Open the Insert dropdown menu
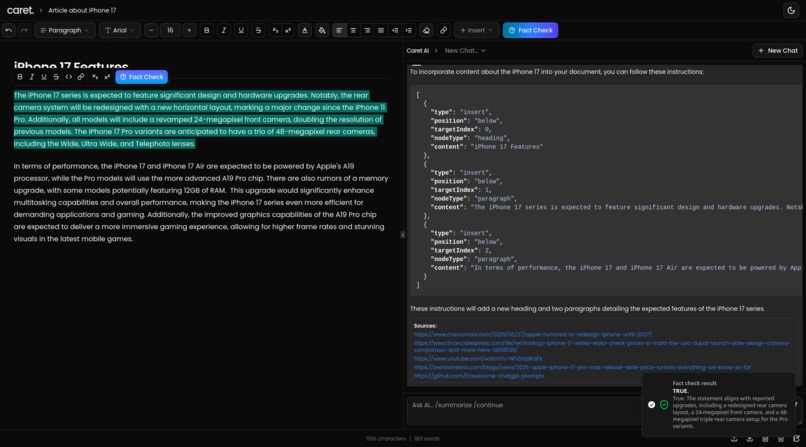 tap(477, 30)
